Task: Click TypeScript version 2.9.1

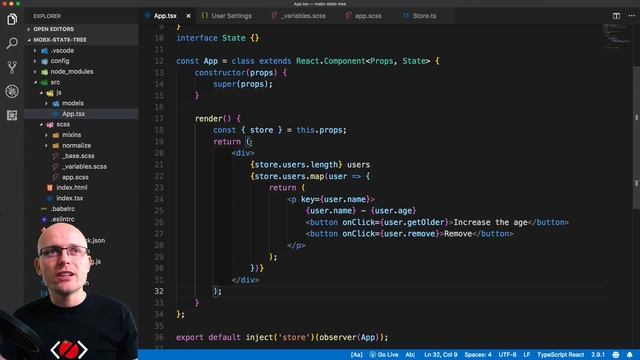Action: (598, 355)
